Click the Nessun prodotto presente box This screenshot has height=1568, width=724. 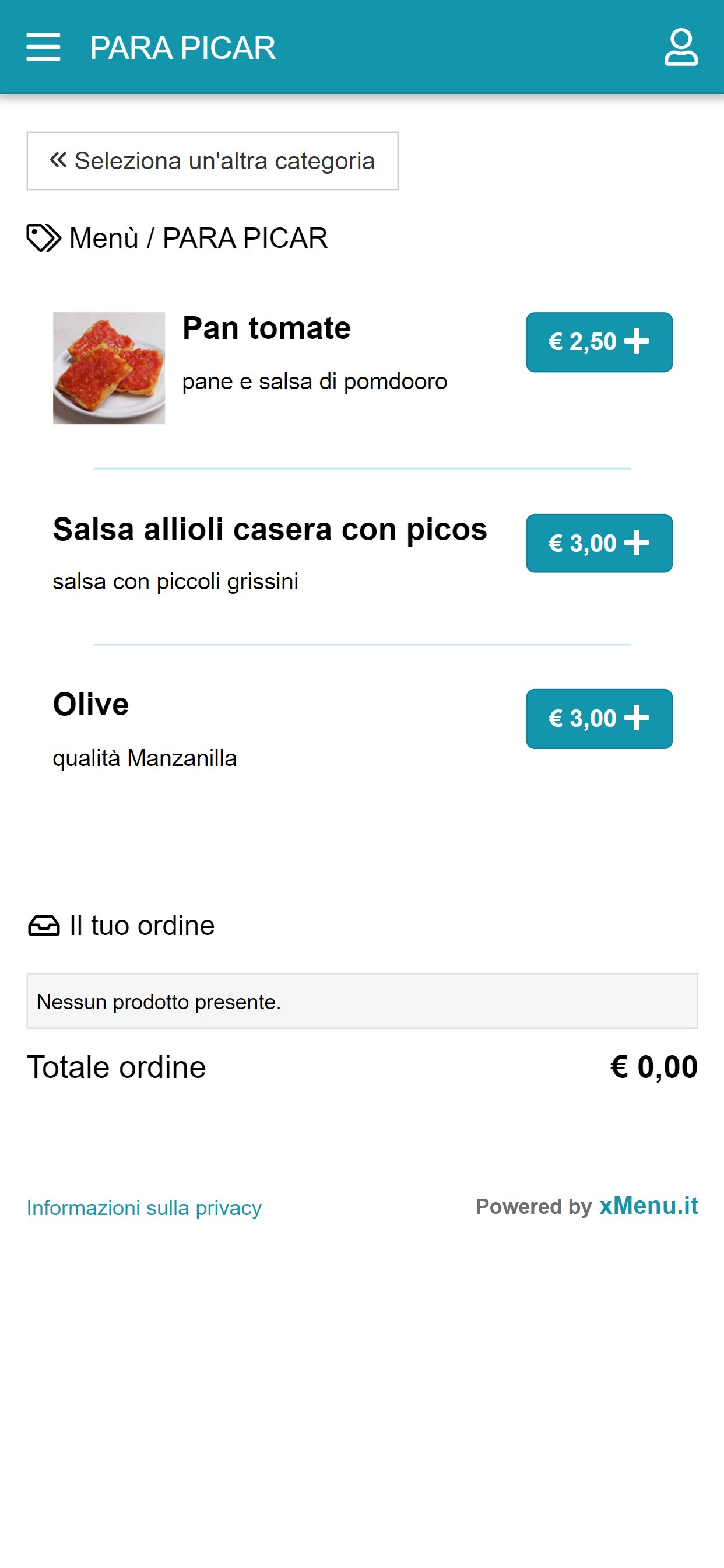362,1002
